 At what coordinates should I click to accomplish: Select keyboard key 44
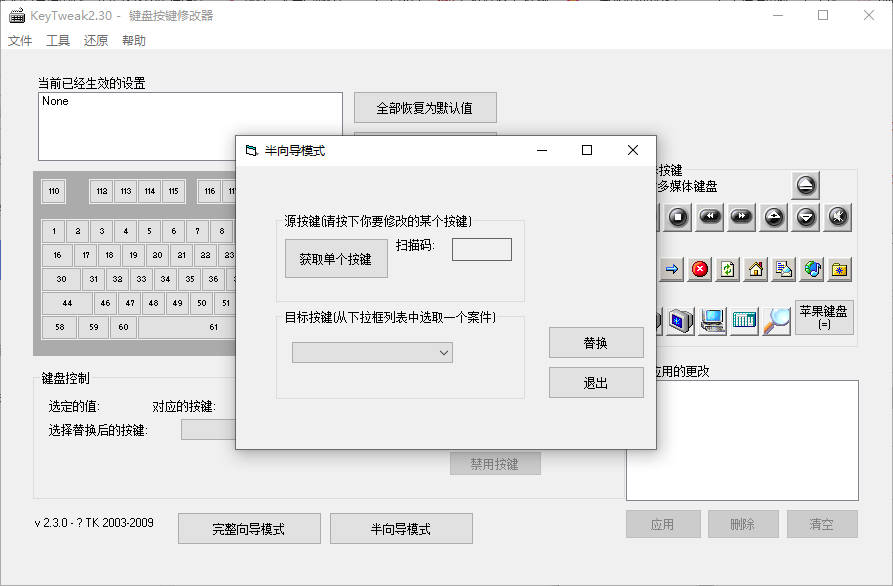[x=67, y=303]
